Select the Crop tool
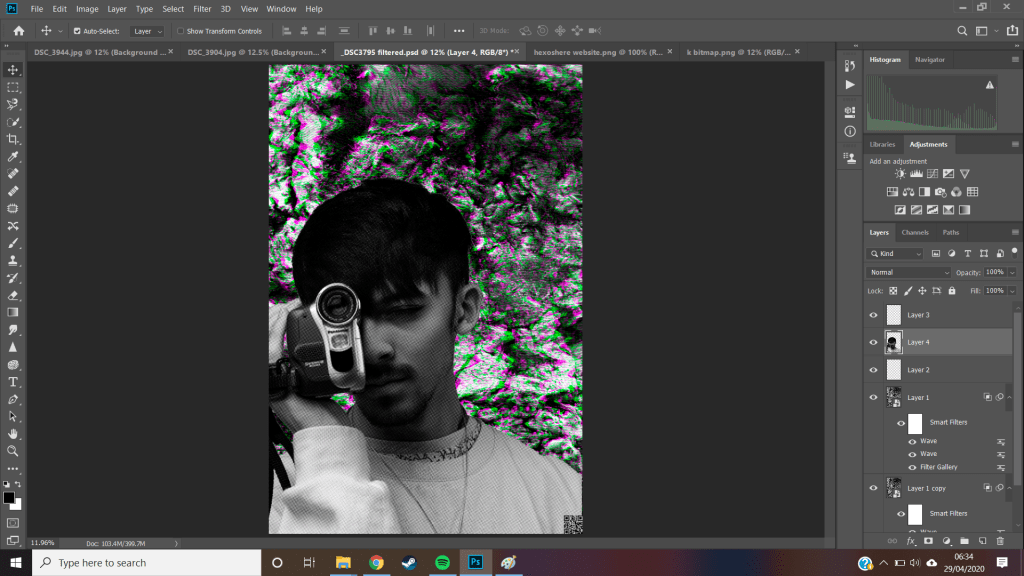 click(13, 139)
